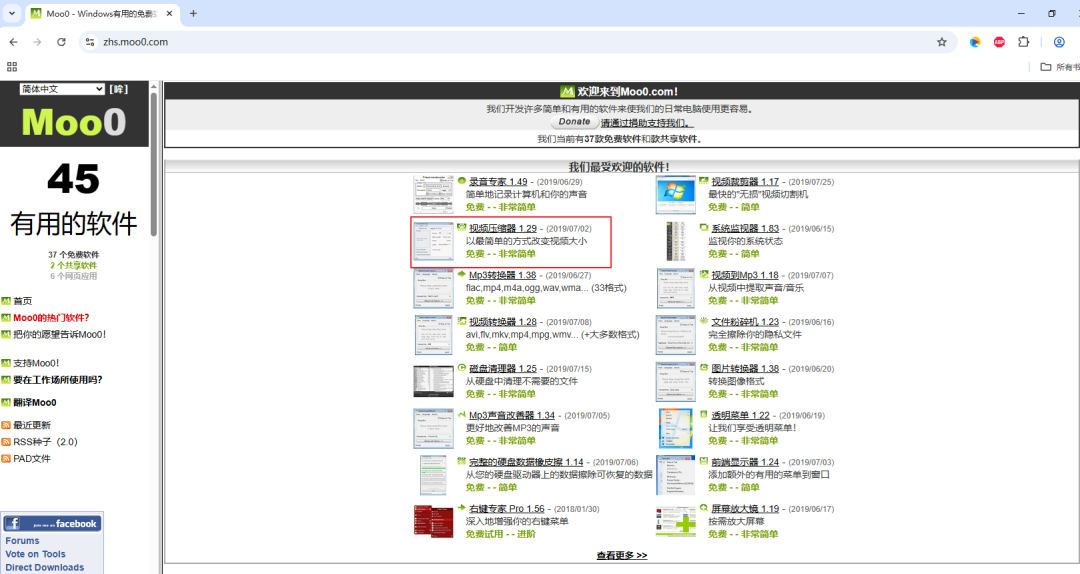Click the Moo0 logo in sidebar
1080x574 pixels.
pos(74,122)
